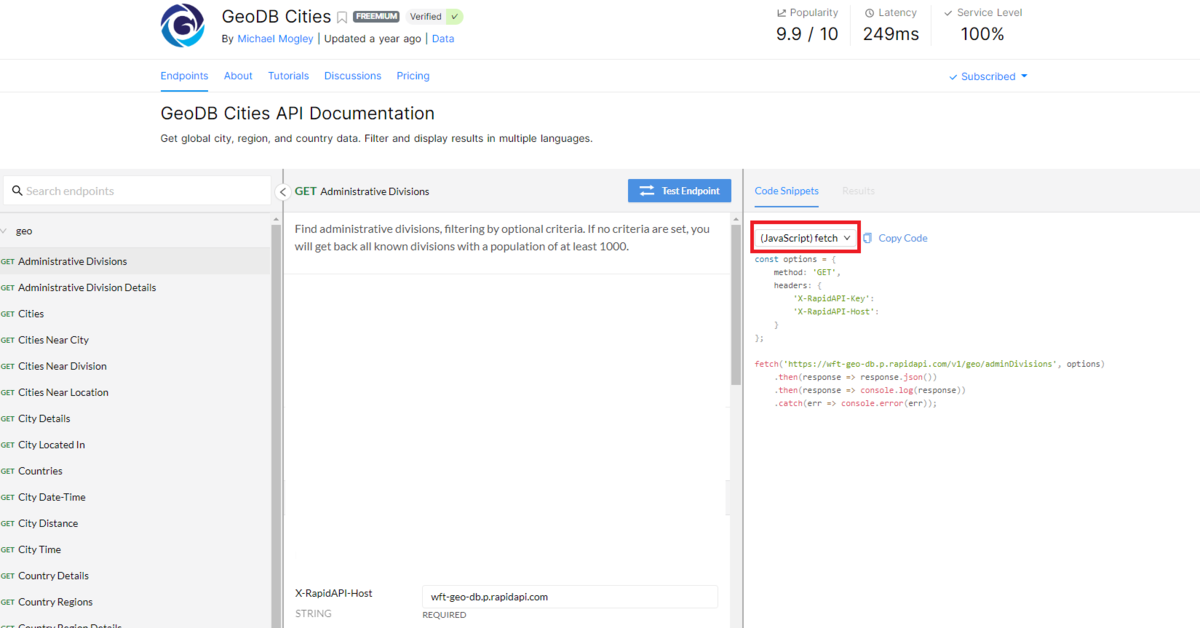
Task: Bookmark the GeoDB Cities API
Action: [x=343, y=17]
